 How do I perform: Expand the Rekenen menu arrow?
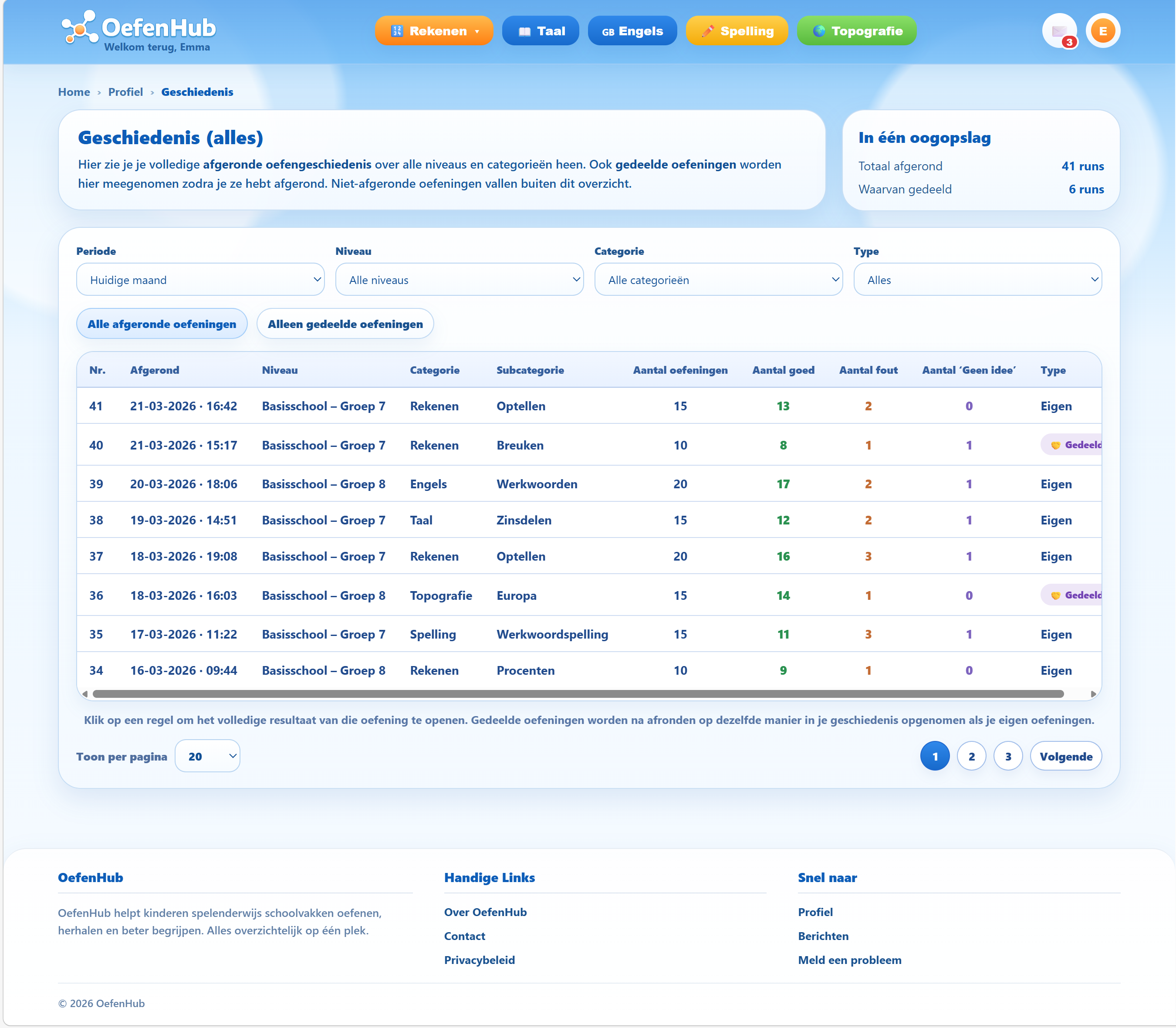[477, 31]
